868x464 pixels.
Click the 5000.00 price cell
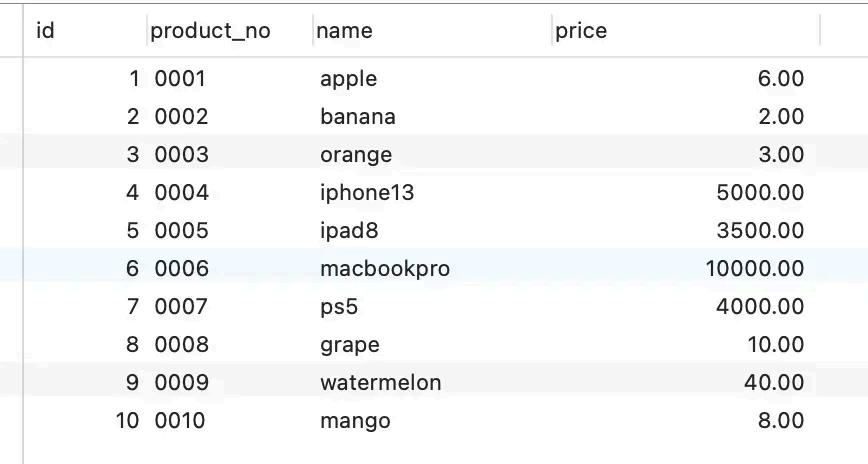pos(760,193)
